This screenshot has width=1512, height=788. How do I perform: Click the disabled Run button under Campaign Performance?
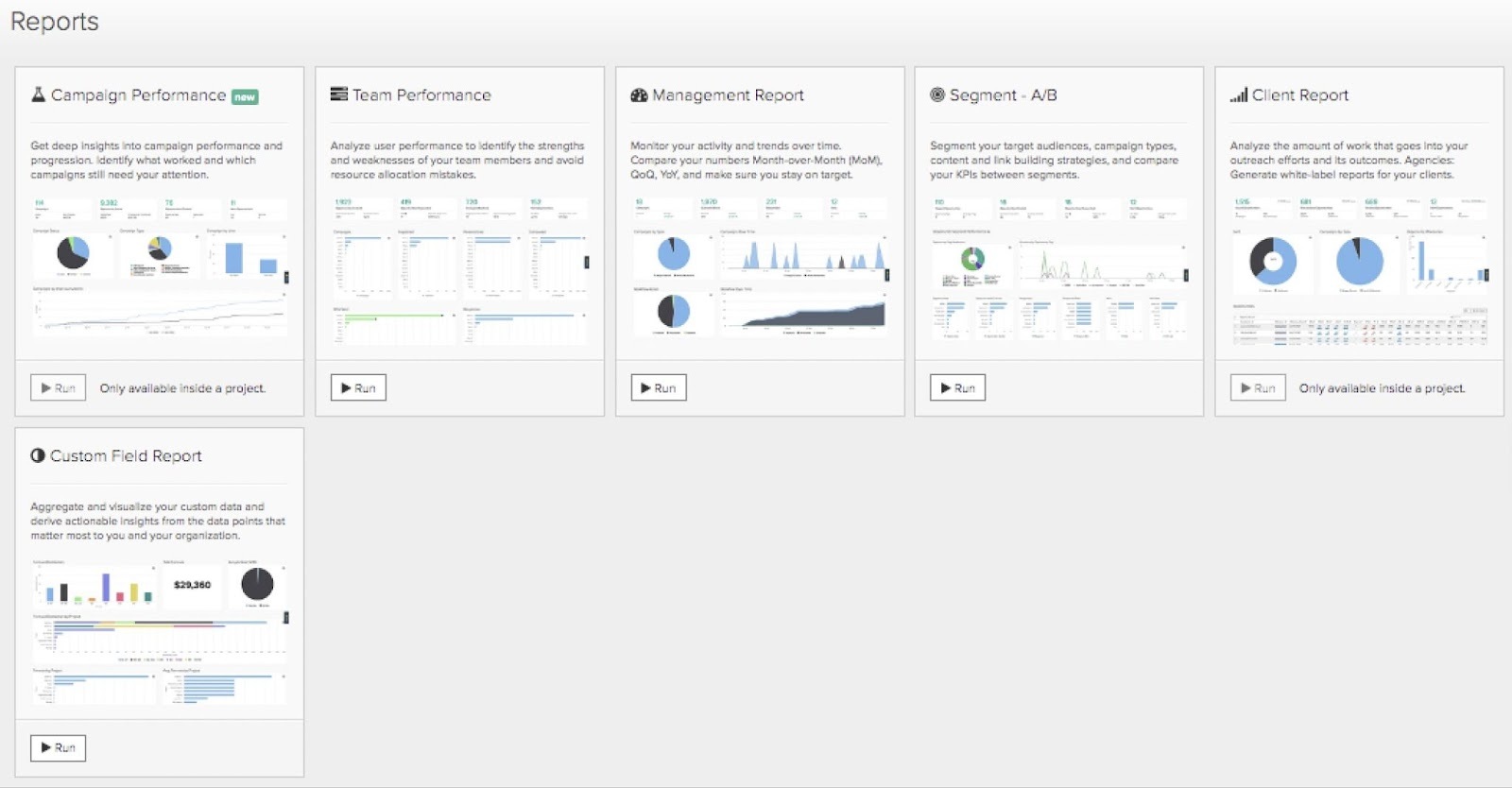click(x=58, y=388)
